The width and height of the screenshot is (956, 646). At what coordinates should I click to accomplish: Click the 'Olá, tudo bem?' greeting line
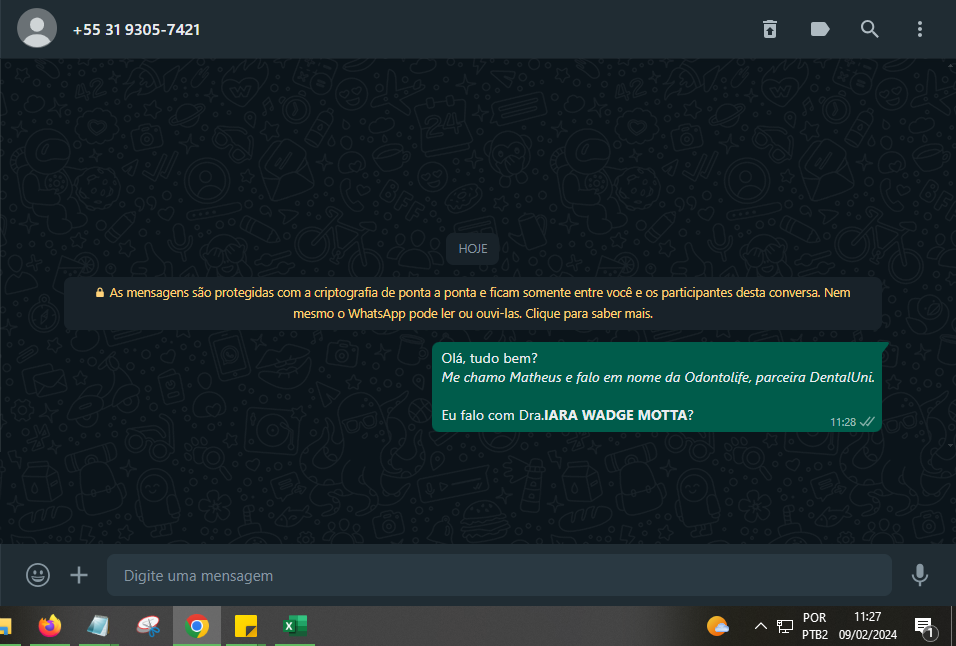point(489,358)
